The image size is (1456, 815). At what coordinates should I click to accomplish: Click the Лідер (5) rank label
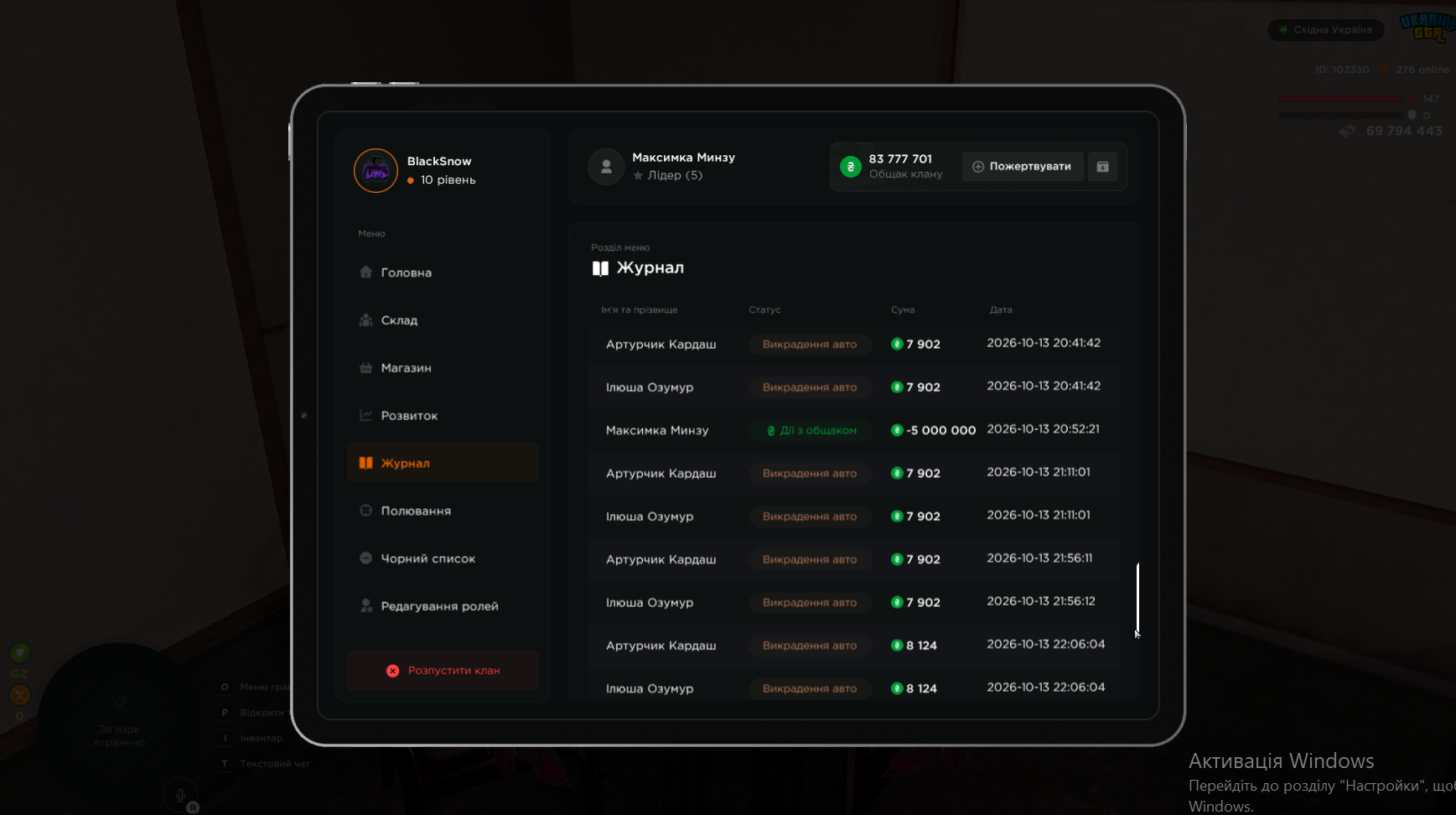[x=675, y=175]
